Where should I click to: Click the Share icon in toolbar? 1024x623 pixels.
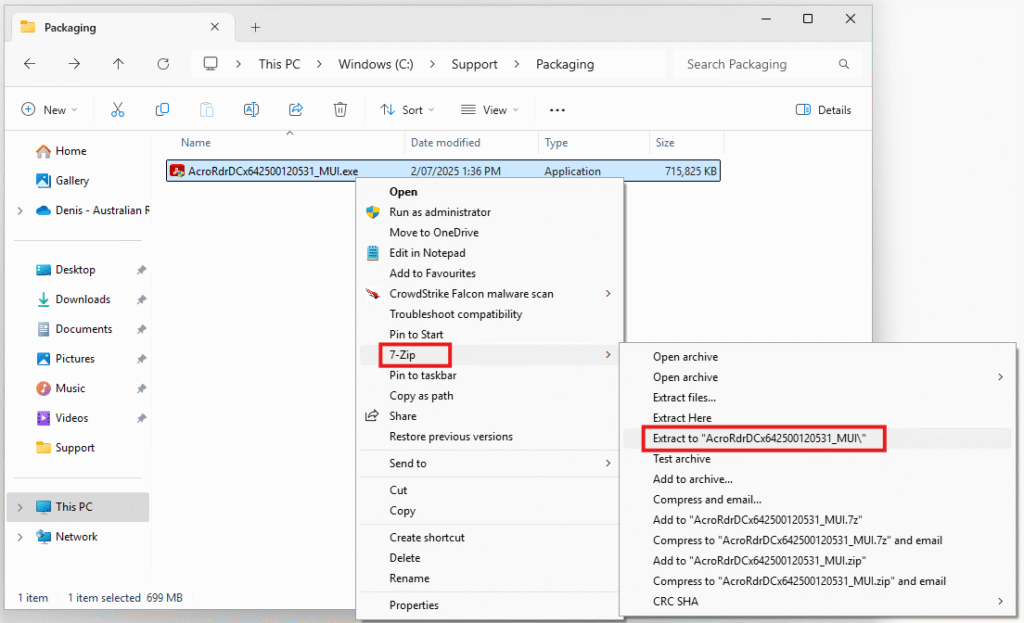(x=296, y=110)
